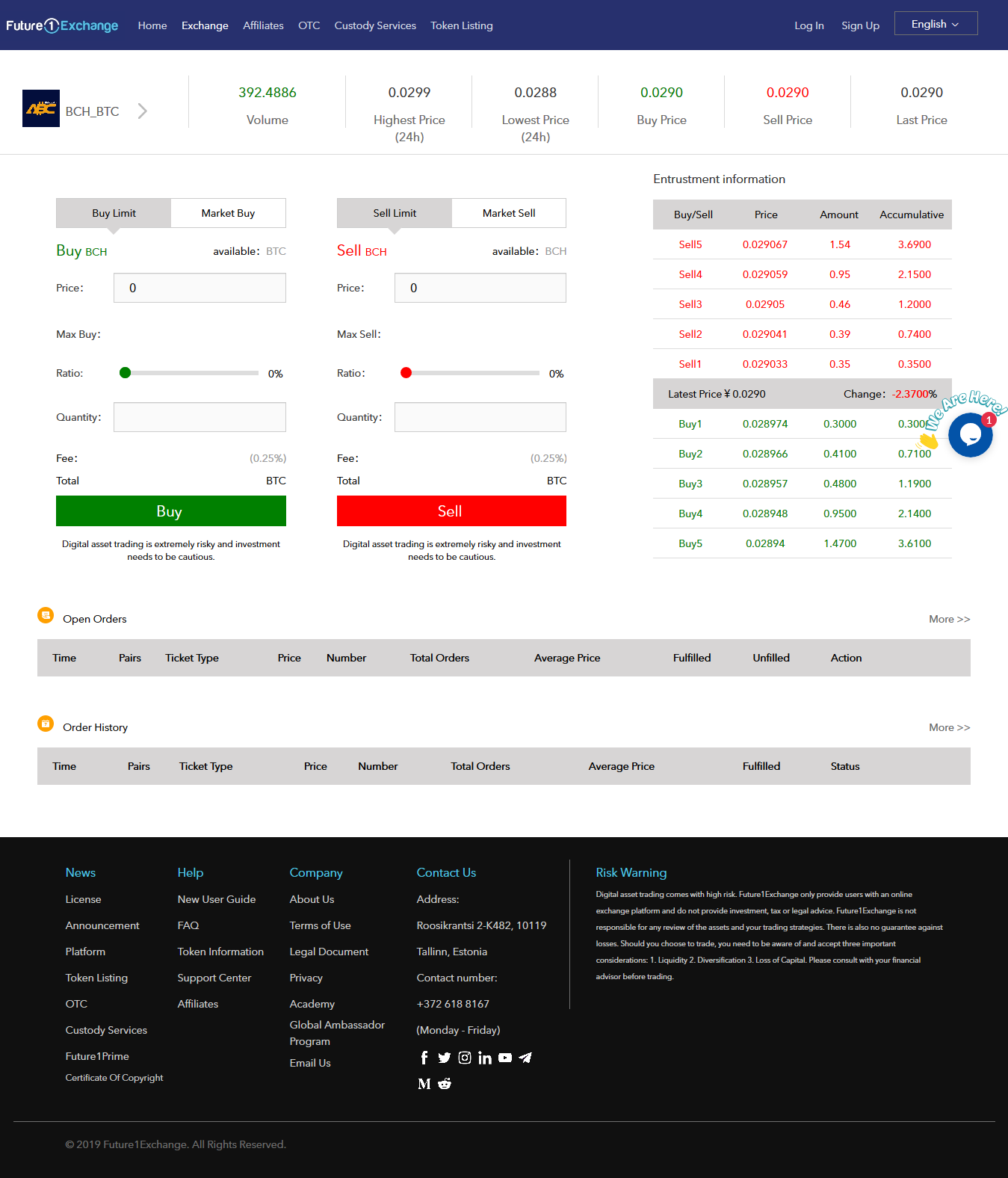
Task: Open the New User Guide link
Action: click(217, 899)
